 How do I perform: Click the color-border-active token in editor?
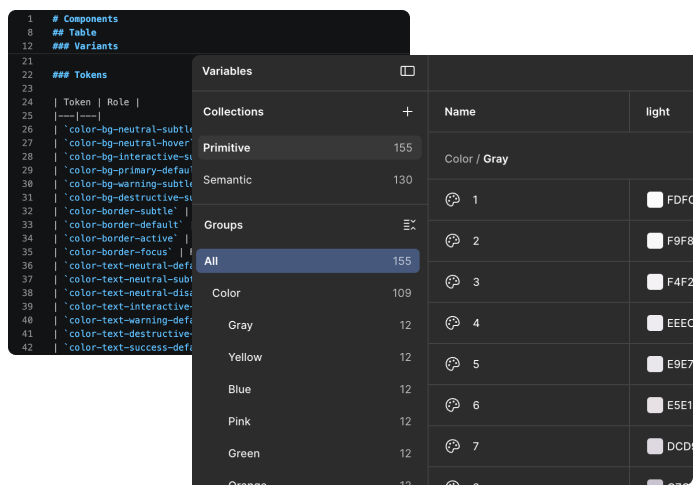121,238
